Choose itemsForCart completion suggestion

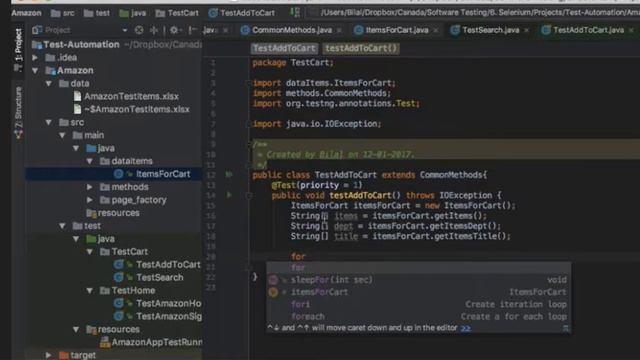[419, 292]
